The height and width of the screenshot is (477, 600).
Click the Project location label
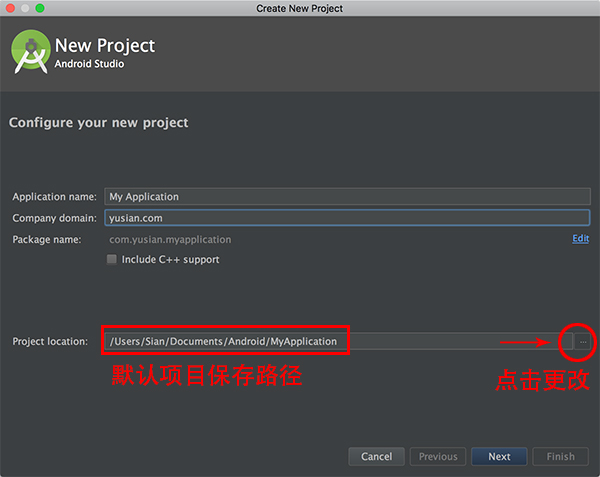50,342
